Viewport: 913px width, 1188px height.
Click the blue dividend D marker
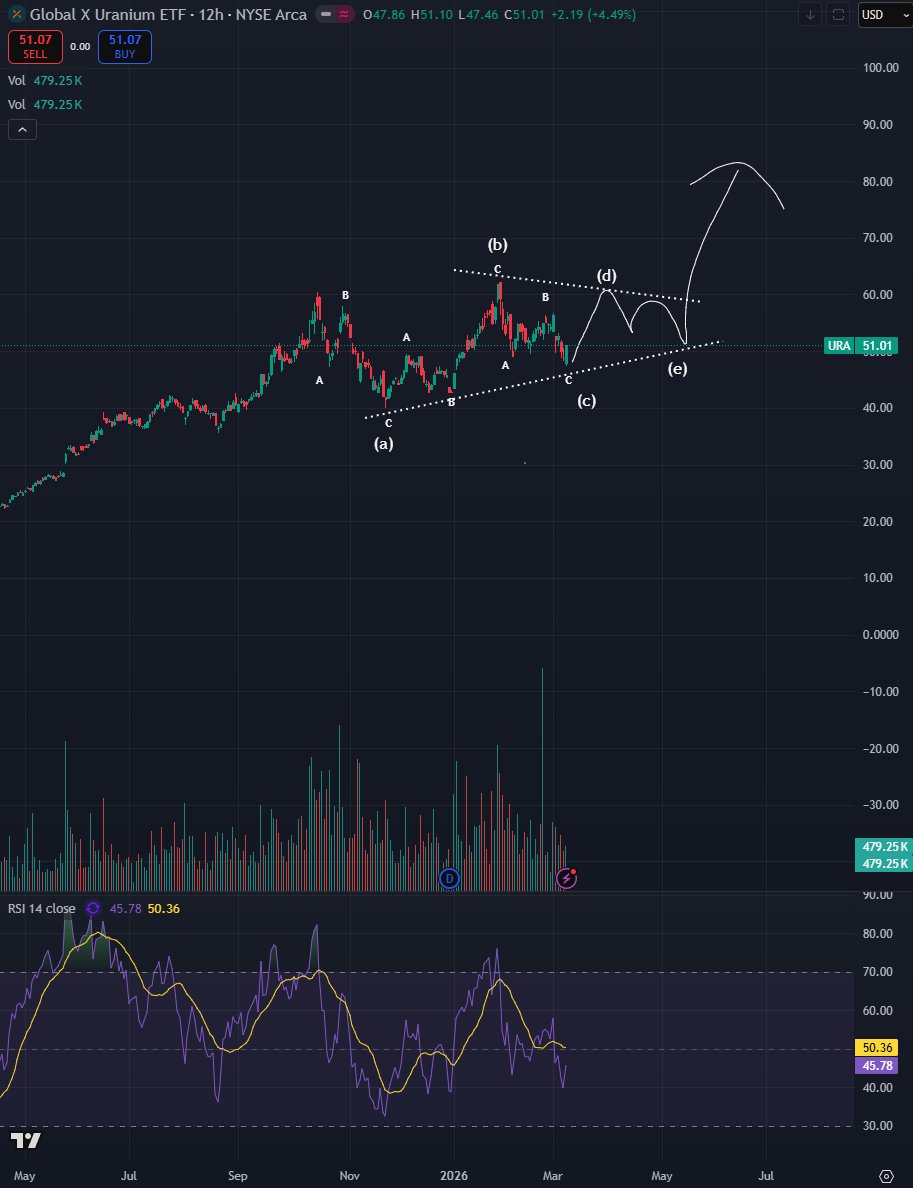coord(449,878)
